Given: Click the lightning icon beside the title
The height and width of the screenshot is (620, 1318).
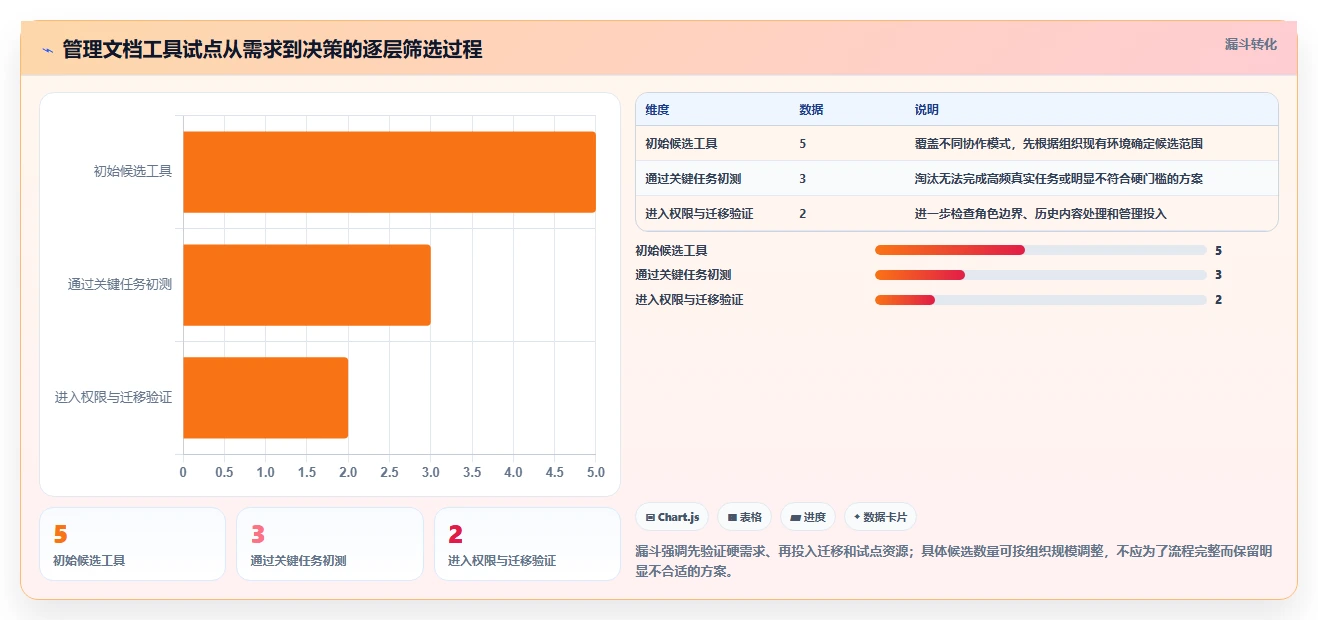Looking at the screenshot, I should click(47, 50).
